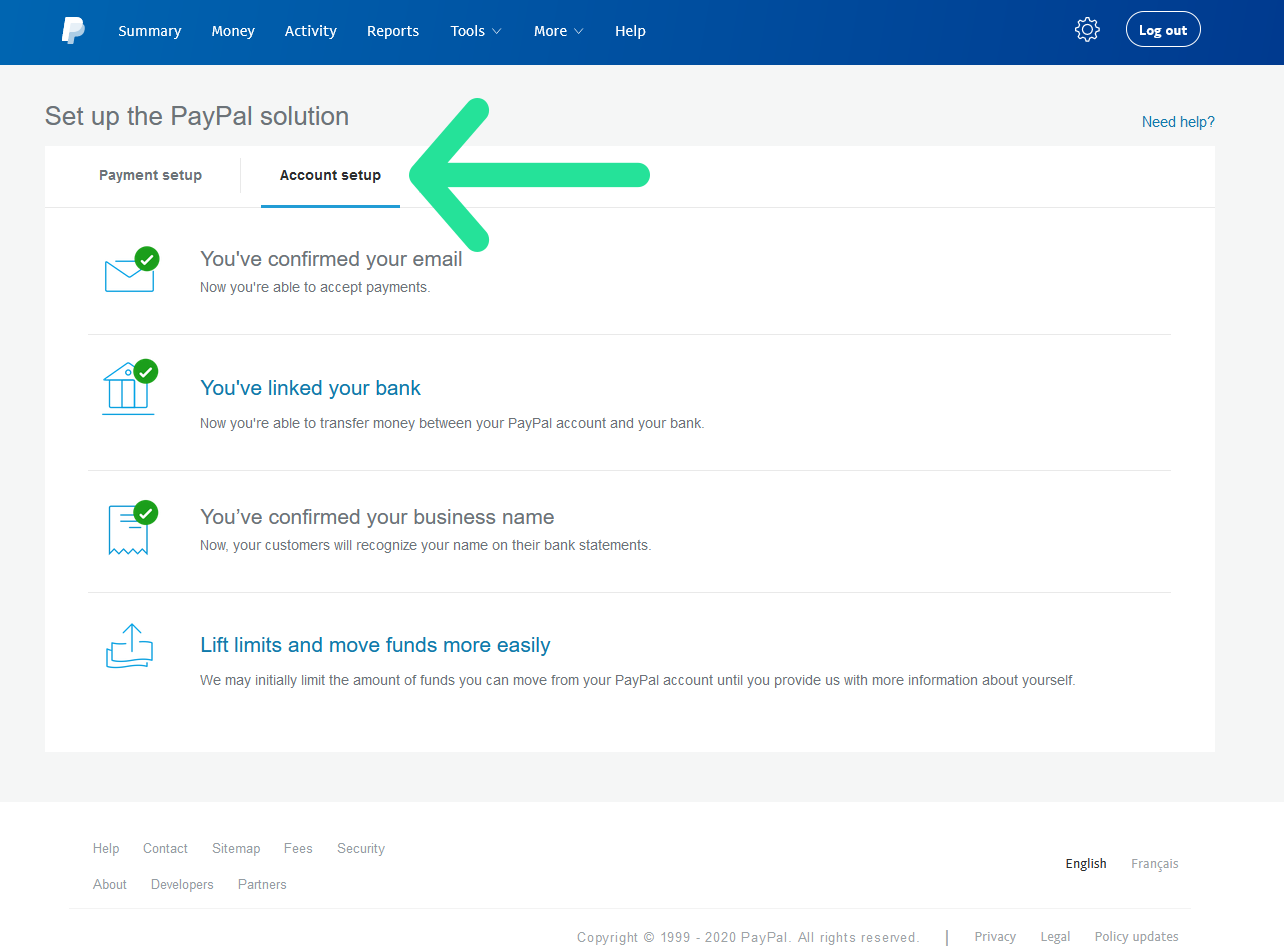Click the PayPal logo icon
Image resolution: width=1284 pixels, height=946 pixels.
pos(73,31)
